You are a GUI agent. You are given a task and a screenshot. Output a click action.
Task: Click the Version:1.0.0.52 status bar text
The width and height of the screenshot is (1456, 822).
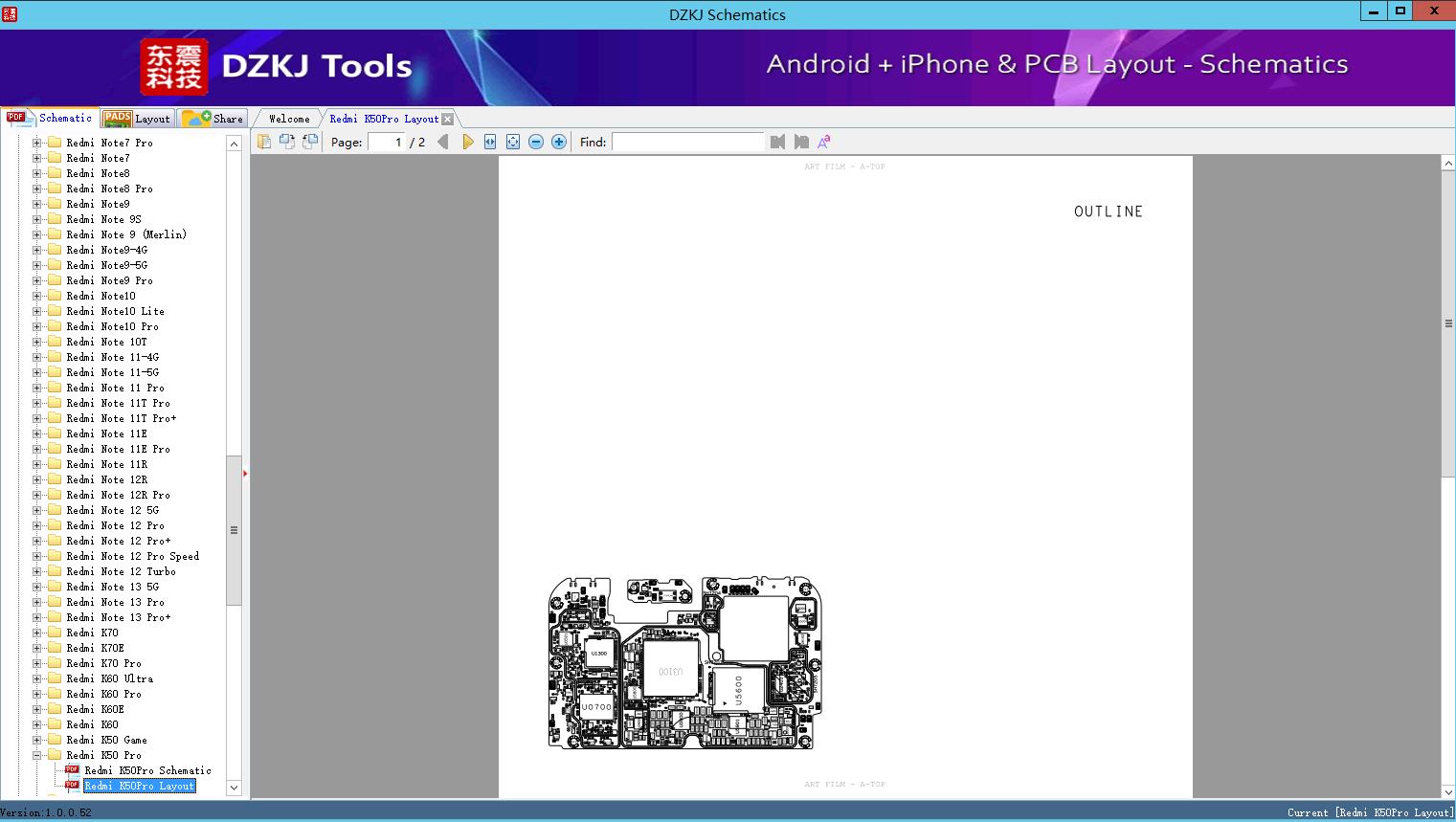[x=46, y=812]
